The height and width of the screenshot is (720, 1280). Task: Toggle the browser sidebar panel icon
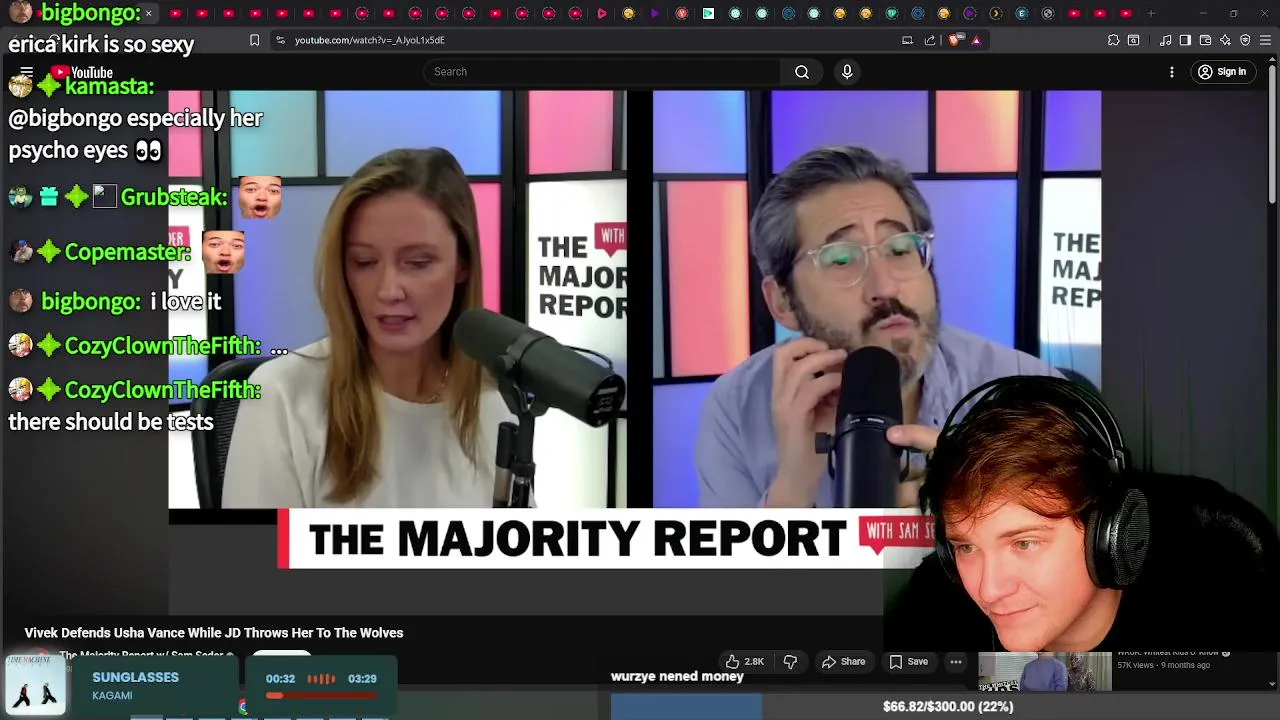(x=1185, y=40)
